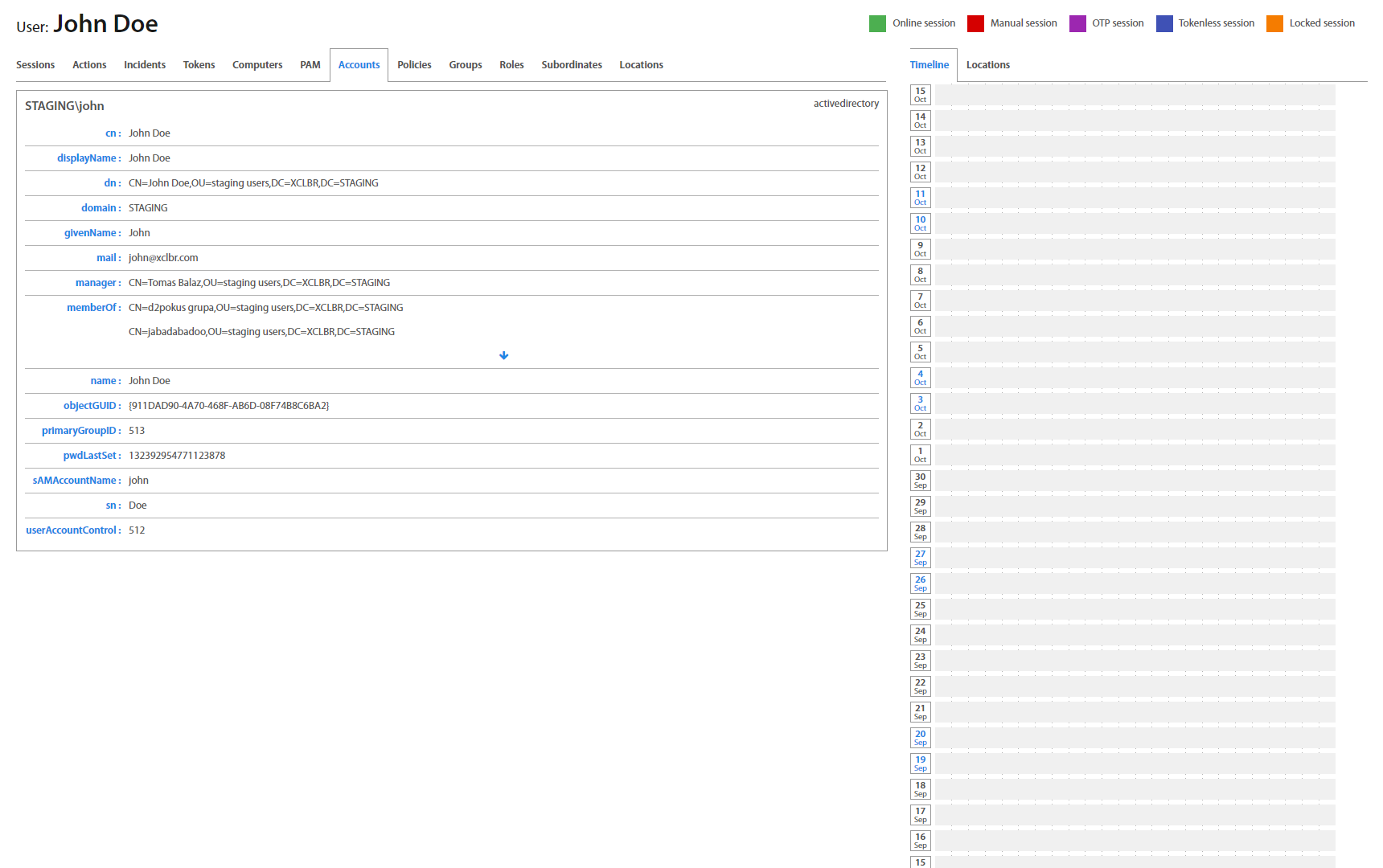1383x868 pixels.
Task: Click the memberOf attribute label
Action: pos(92,308)
